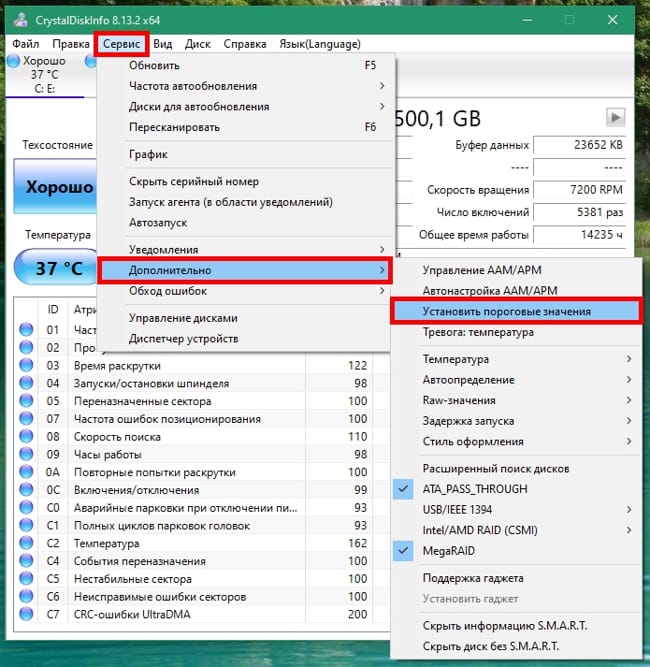Open the Справка menu
This screenshot has width=650, height=667.
tap(245, 44)
